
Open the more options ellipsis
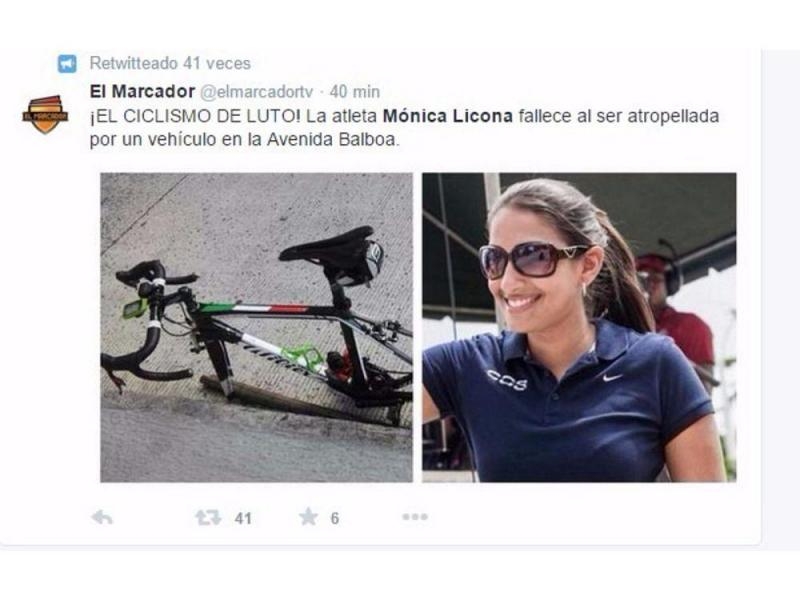point(415,517)
